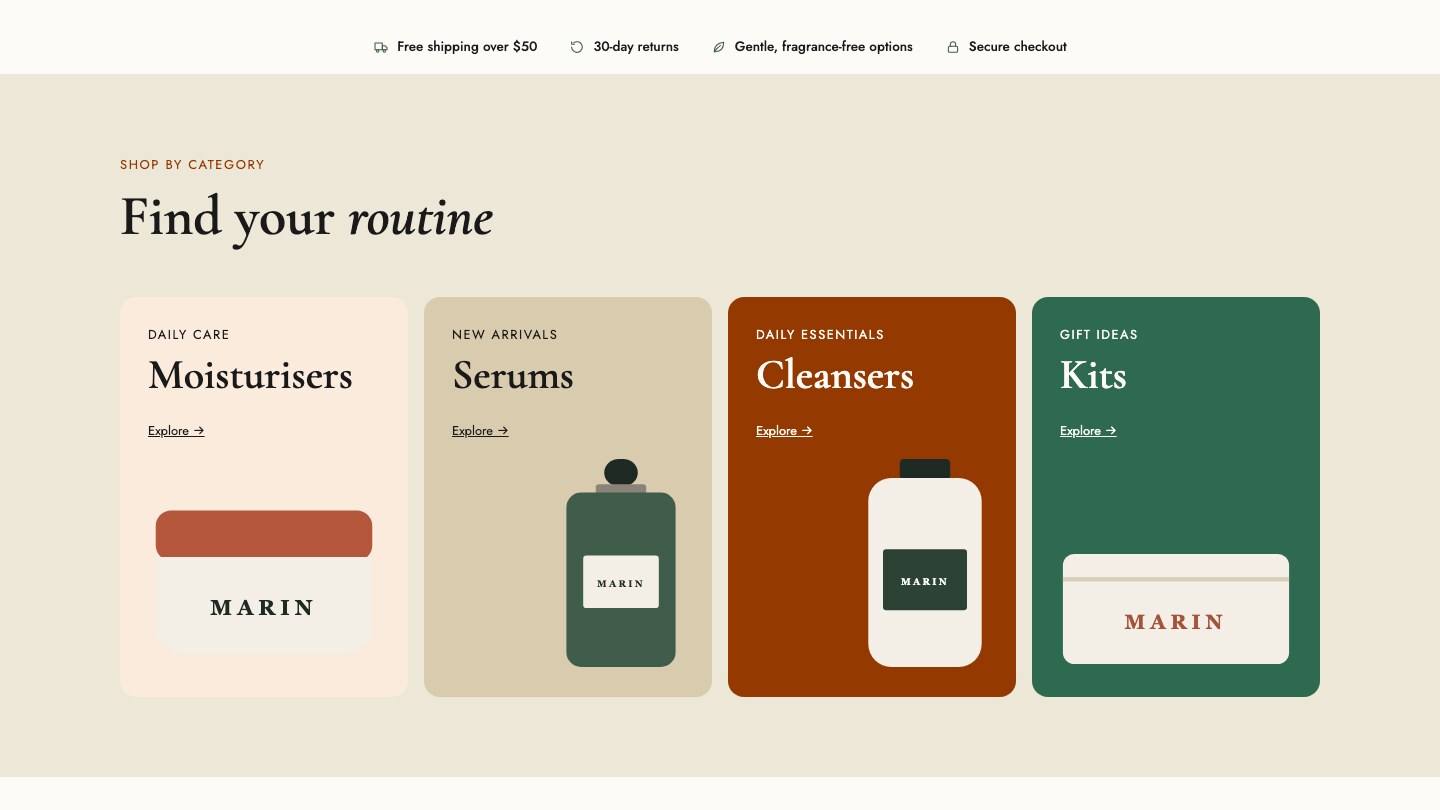Click the white Cleansers bottle illustration
The height and width of the screenshot is (810, 1440).
point(925,563)
